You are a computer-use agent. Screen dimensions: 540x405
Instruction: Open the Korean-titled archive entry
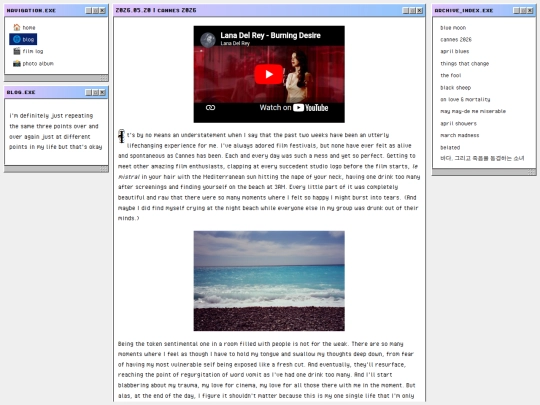482,158
